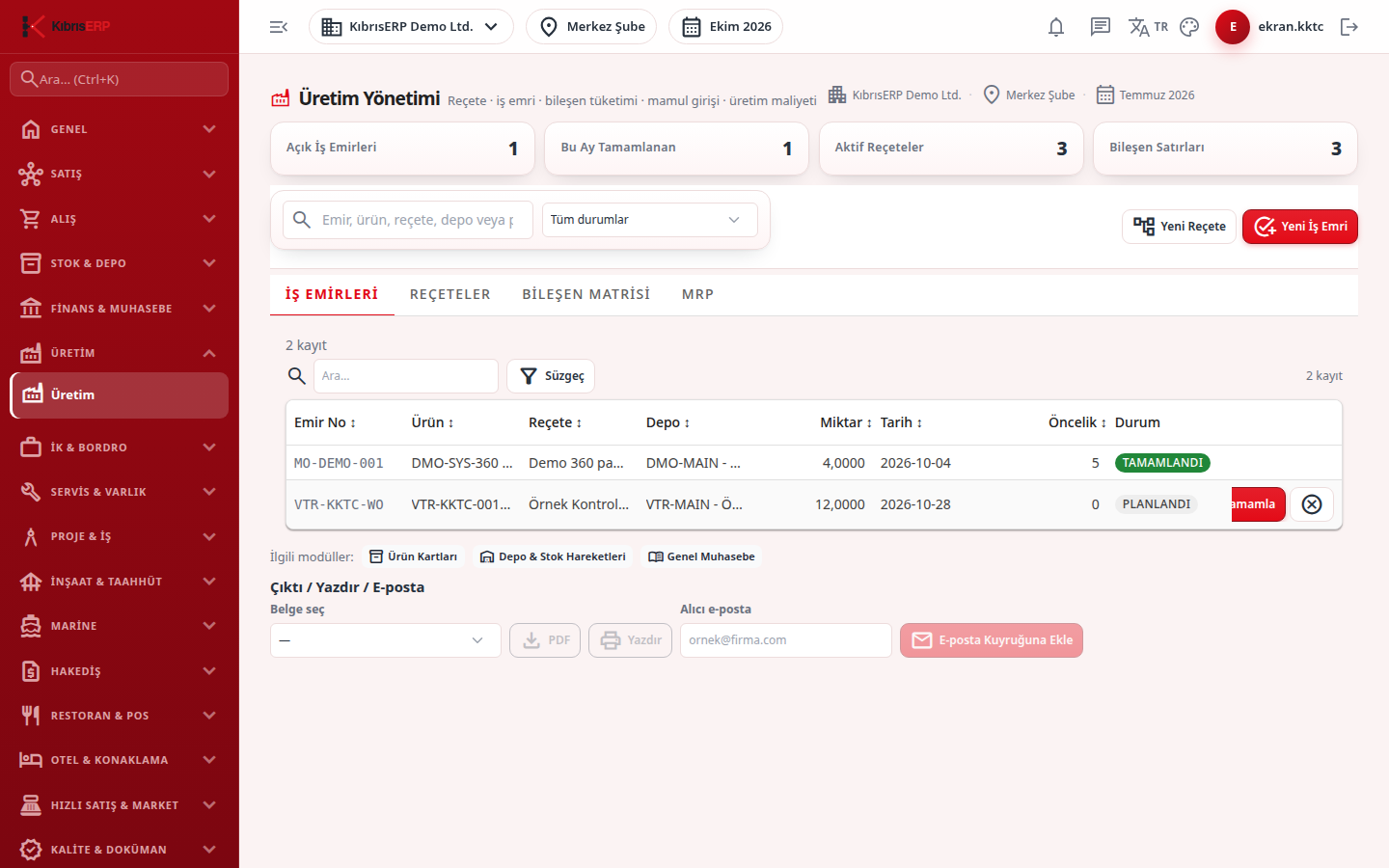Complete the planned VTR-KKTC-WO order

[1258, 504]
